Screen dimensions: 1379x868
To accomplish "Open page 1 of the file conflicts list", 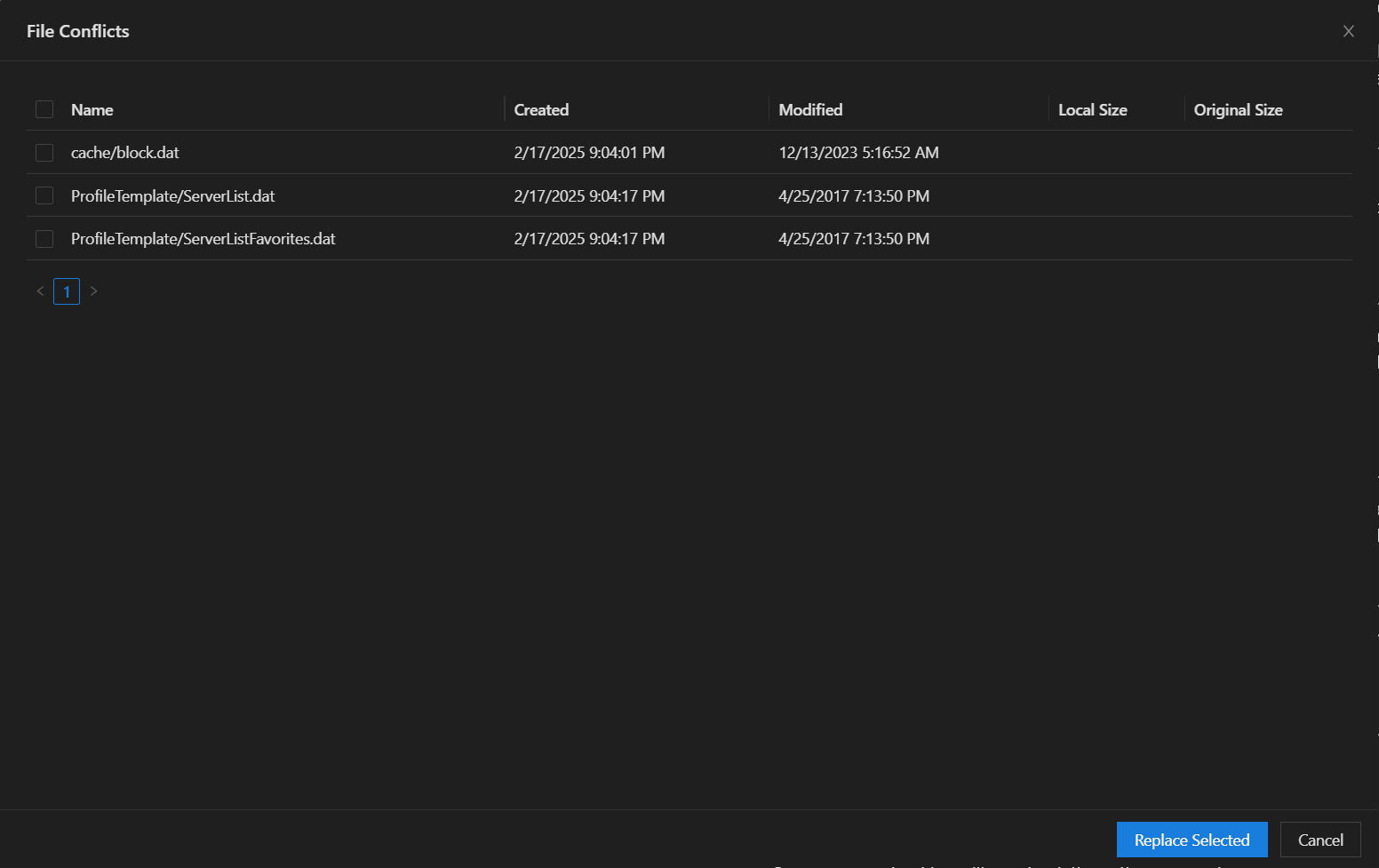I will [67, 291].
